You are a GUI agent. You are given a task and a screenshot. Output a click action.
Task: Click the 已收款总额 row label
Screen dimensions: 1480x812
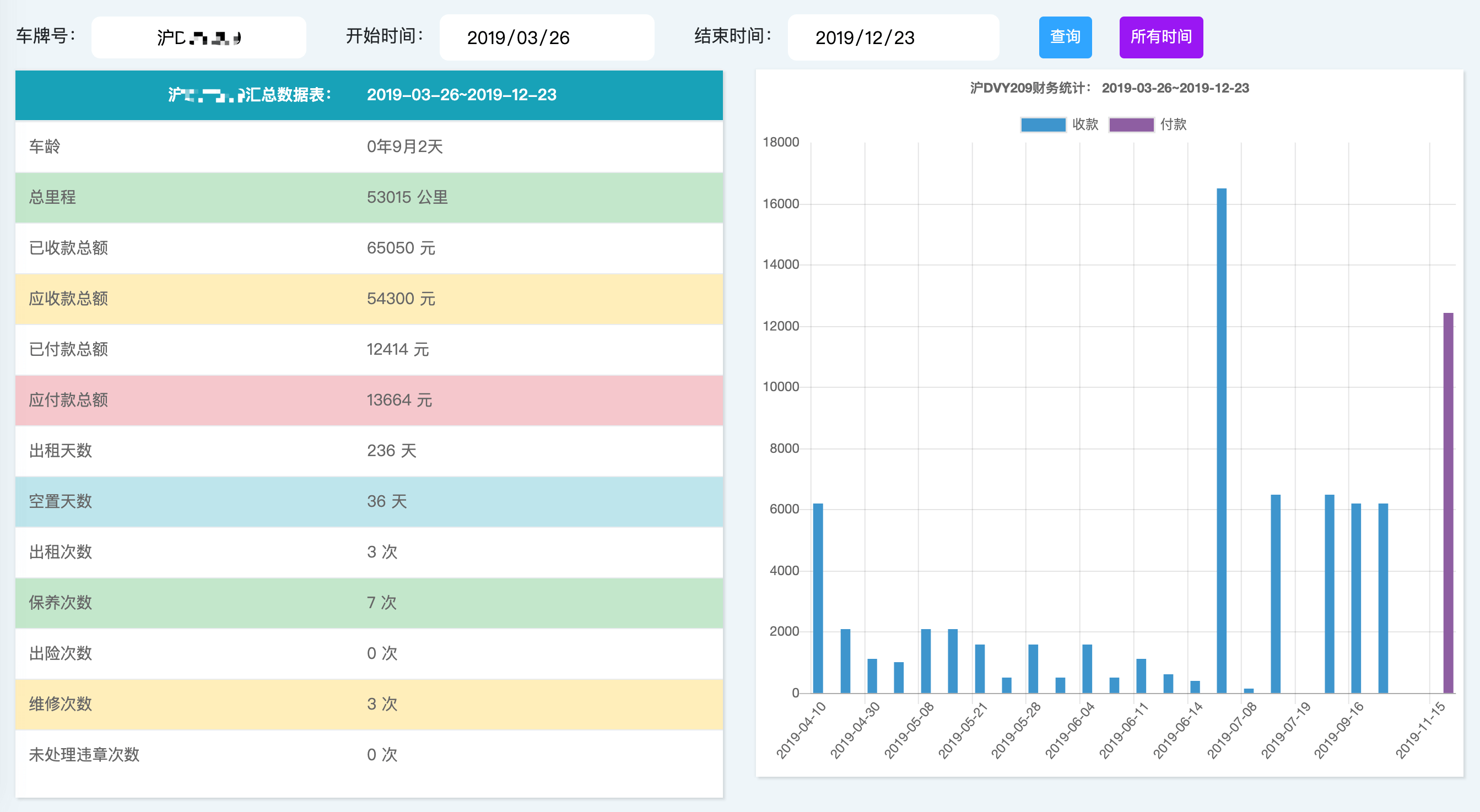68,247
